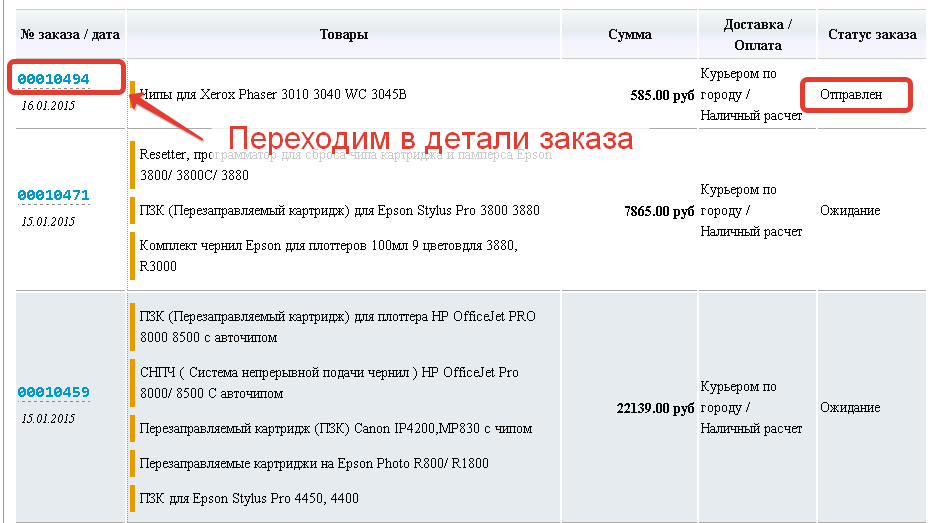
Task: Click the "№ заказа / дата" column header
Action: click(64, 34)
